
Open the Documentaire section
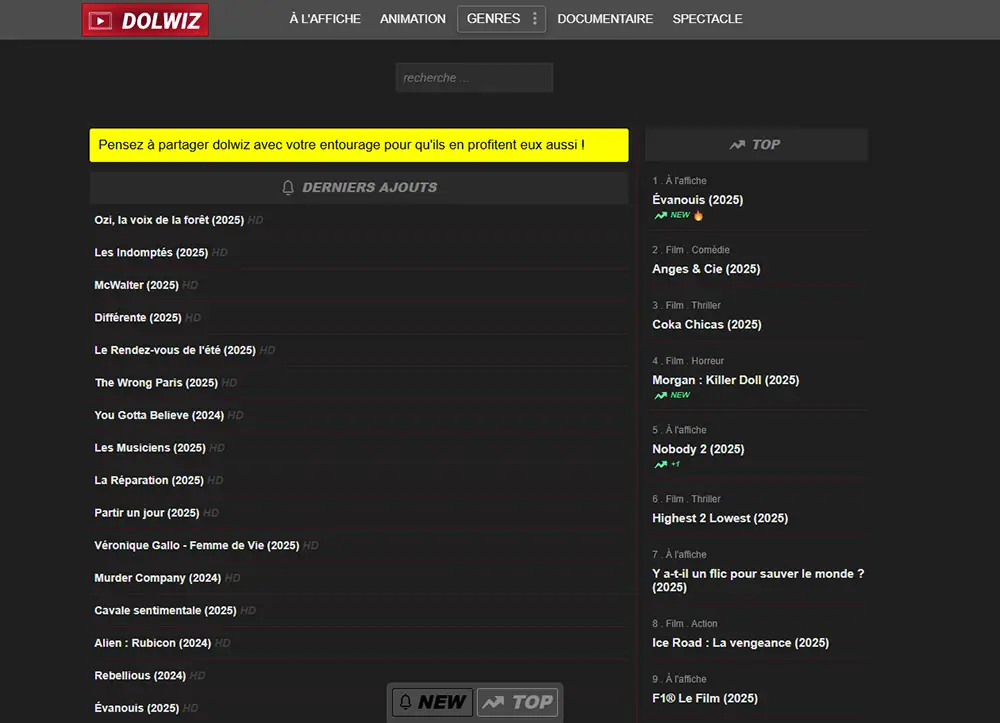605,19
